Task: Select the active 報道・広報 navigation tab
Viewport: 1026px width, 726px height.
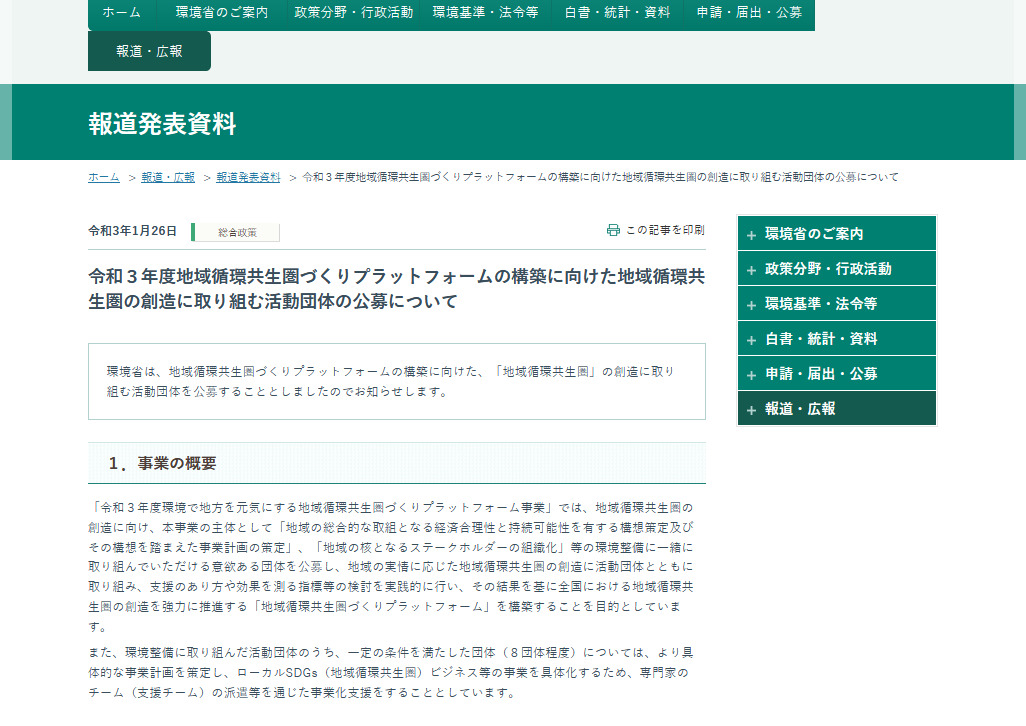Action: coord(149,51)
